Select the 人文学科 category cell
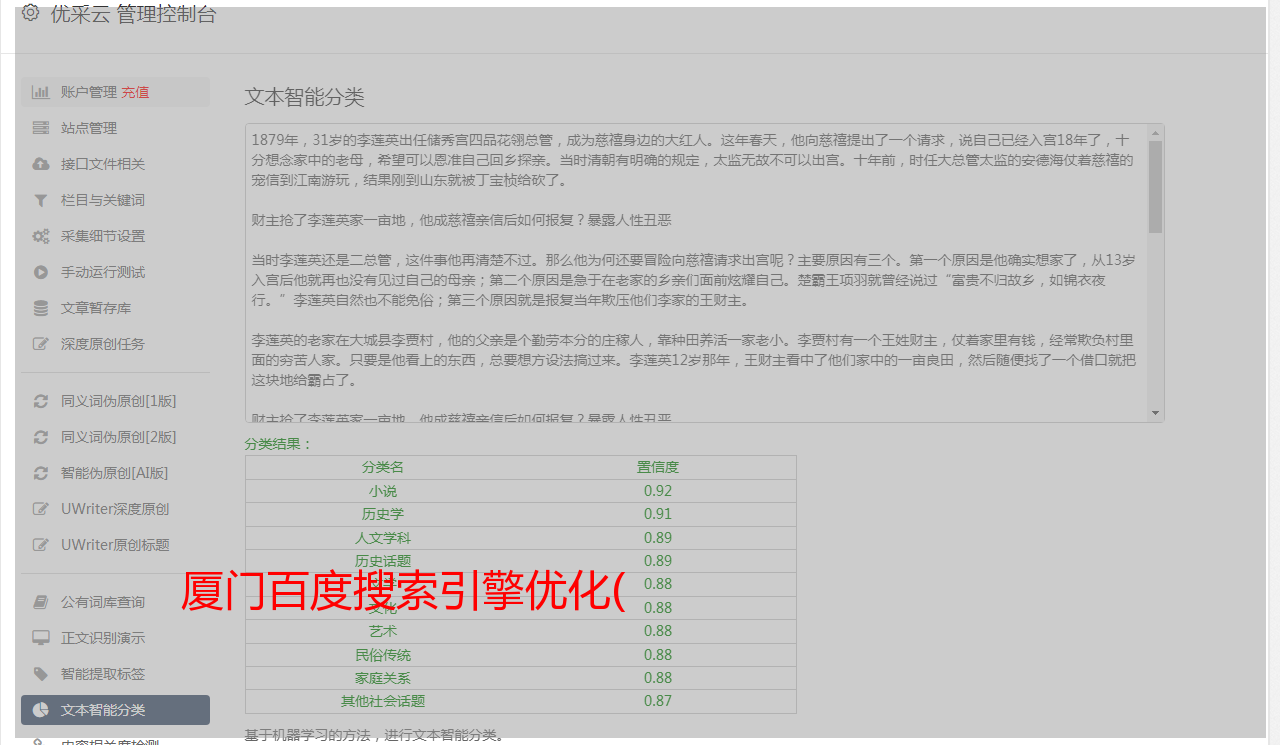This screenshot has width=1280, height=745. pyautogui.click(x=383, y=538)
